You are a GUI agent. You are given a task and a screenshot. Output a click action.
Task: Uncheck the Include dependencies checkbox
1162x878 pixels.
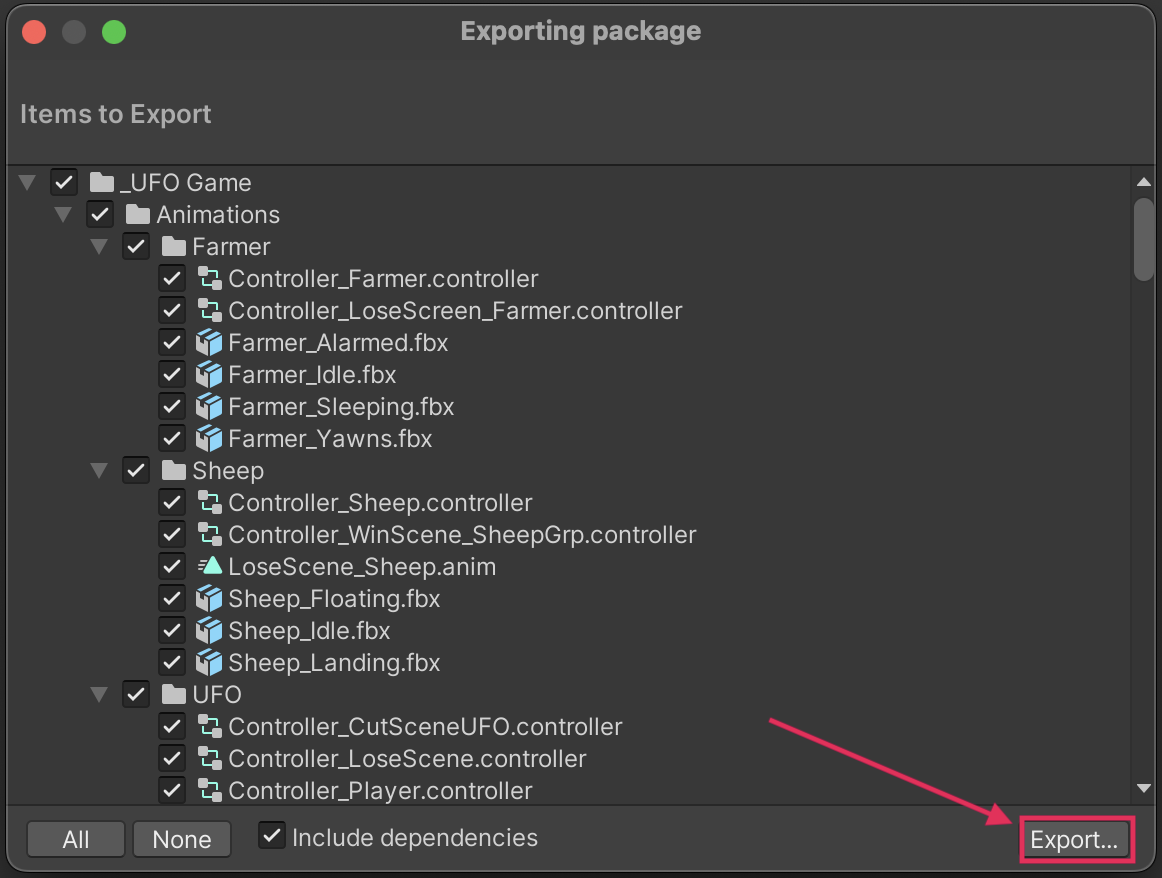tap(272, 836)
